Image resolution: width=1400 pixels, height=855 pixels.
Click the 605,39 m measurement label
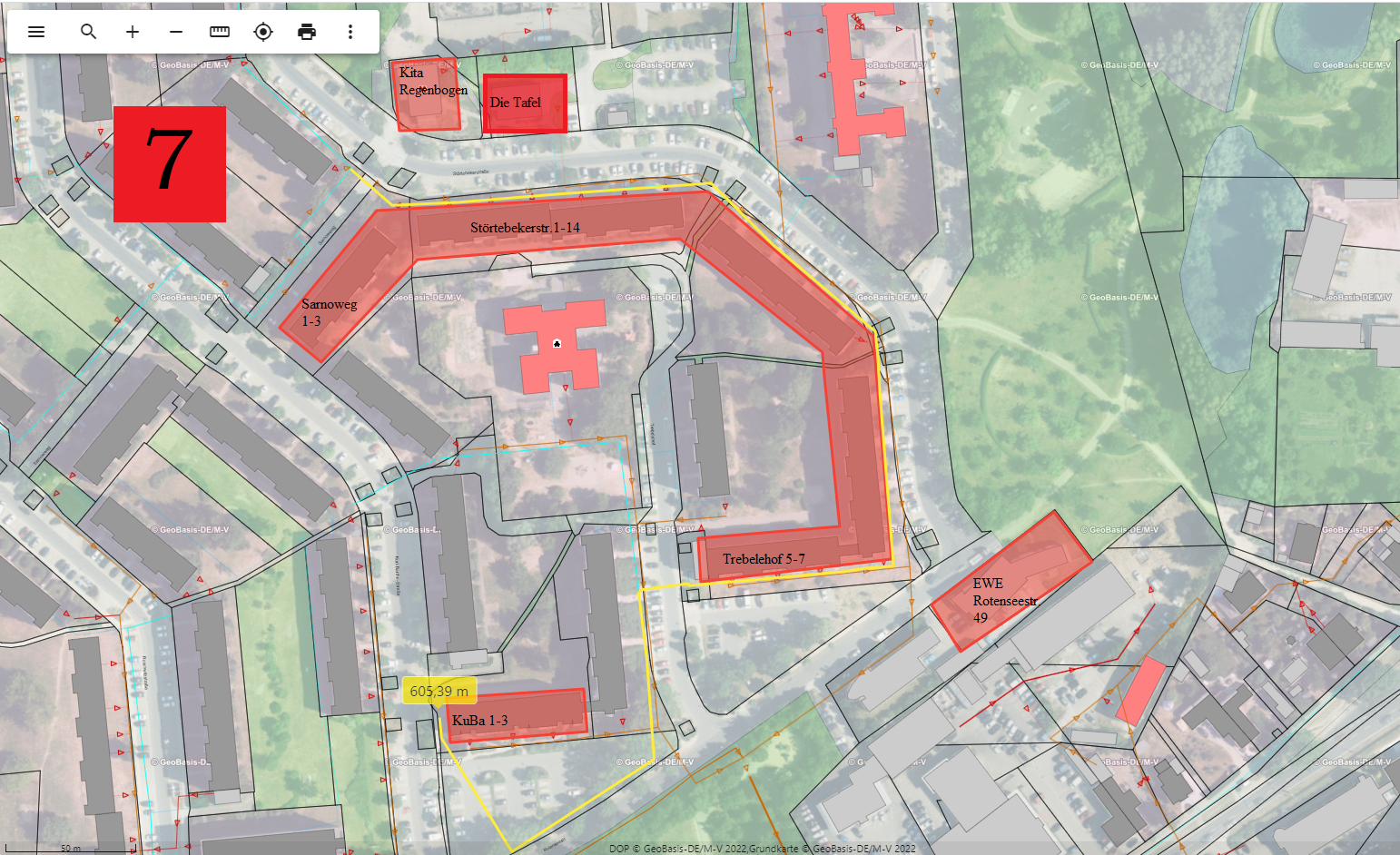point(439,691)
